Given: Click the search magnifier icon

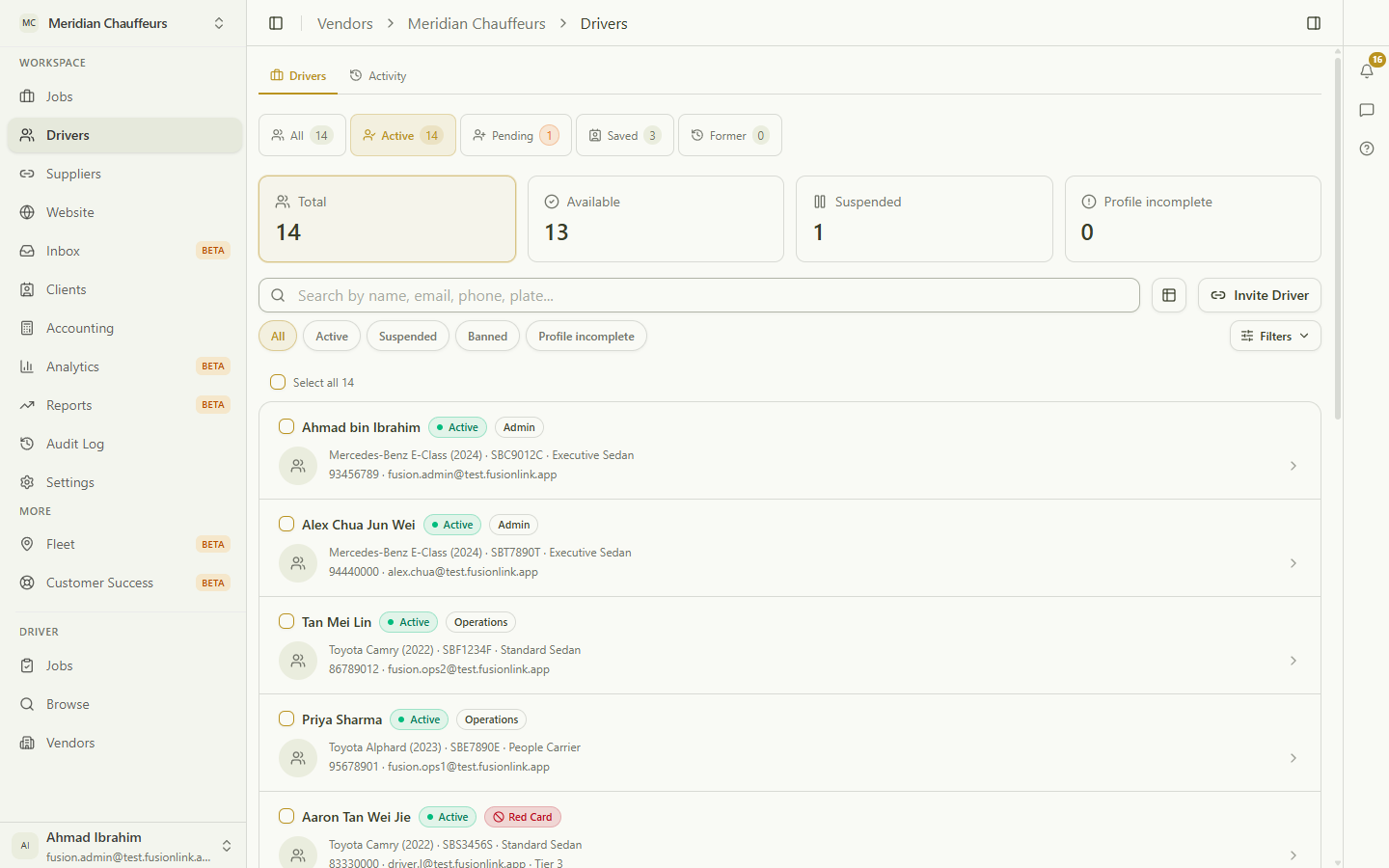Looking at the screenshot, I should click(278, 295).
